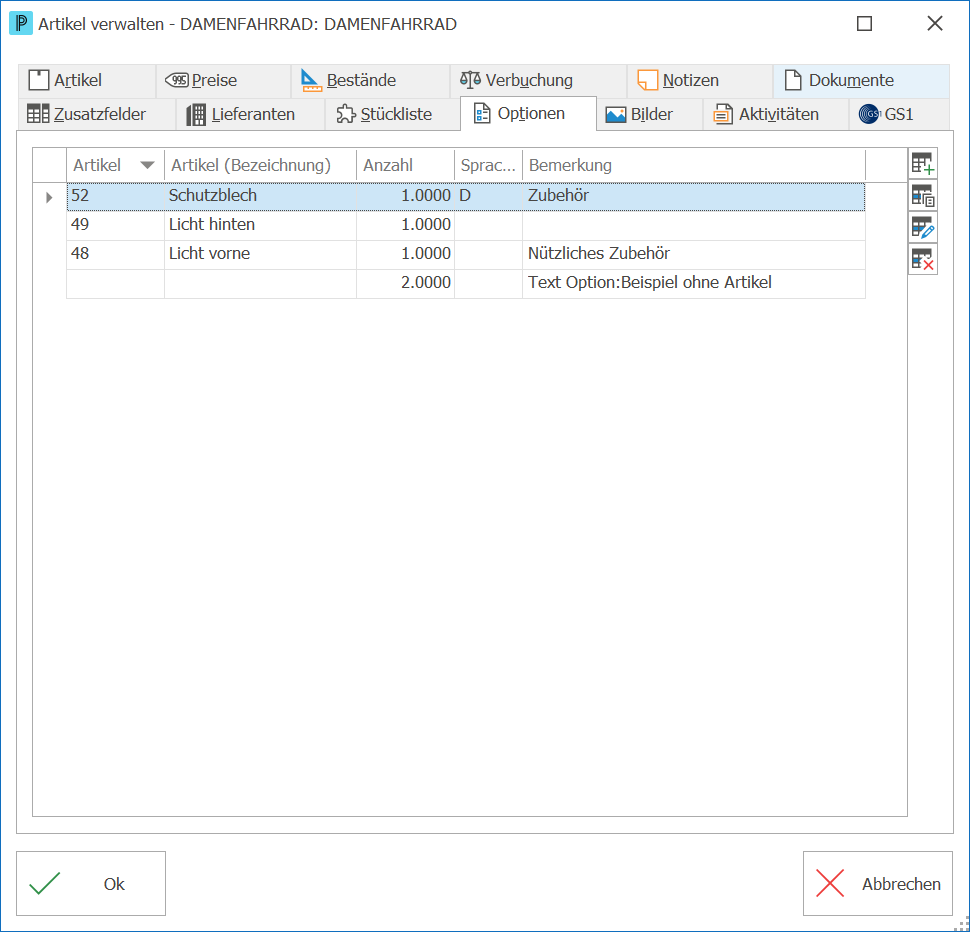Open the Aktivitäten tab
The width and height of the screenshot is (970, 932).
pyautogui.click(x=776, y=114)
